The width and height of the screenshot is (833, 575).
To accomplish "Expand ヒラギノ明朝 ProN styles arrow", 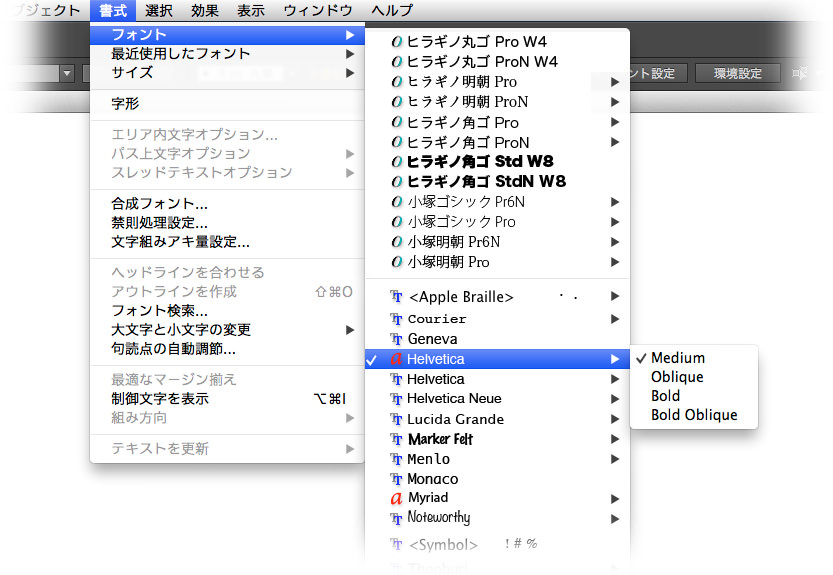I will tap(615, 102).
